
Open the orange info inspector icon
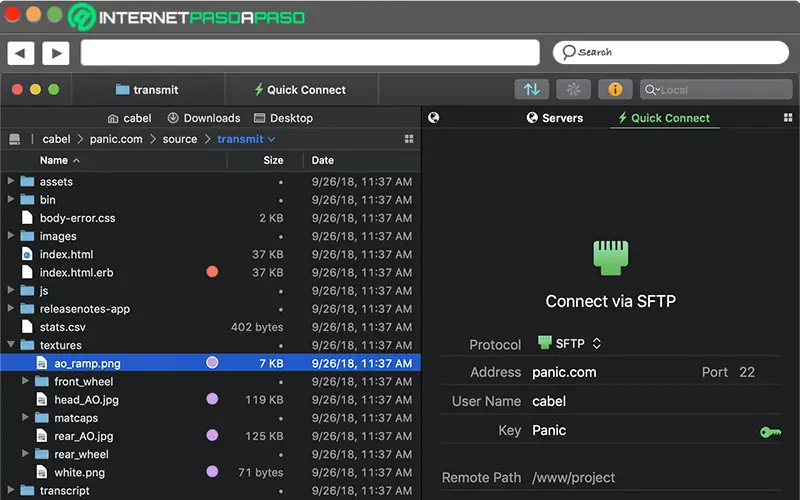[x=615, y=89]
